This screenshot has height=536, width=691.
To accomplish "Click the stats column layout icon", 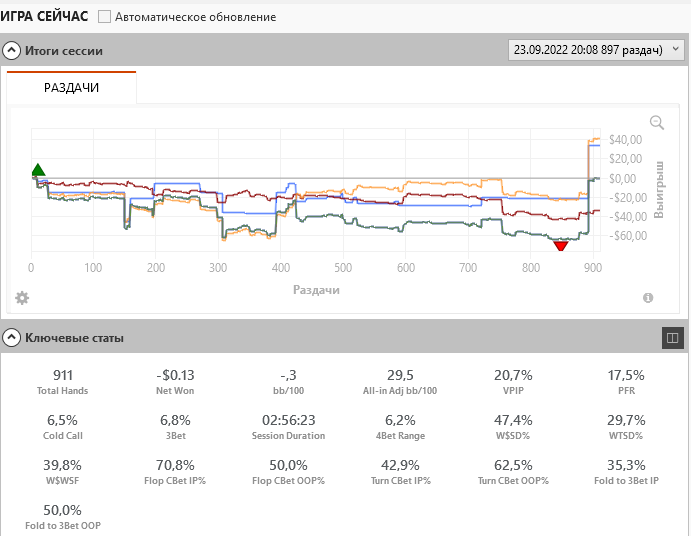I will point(672,339).
